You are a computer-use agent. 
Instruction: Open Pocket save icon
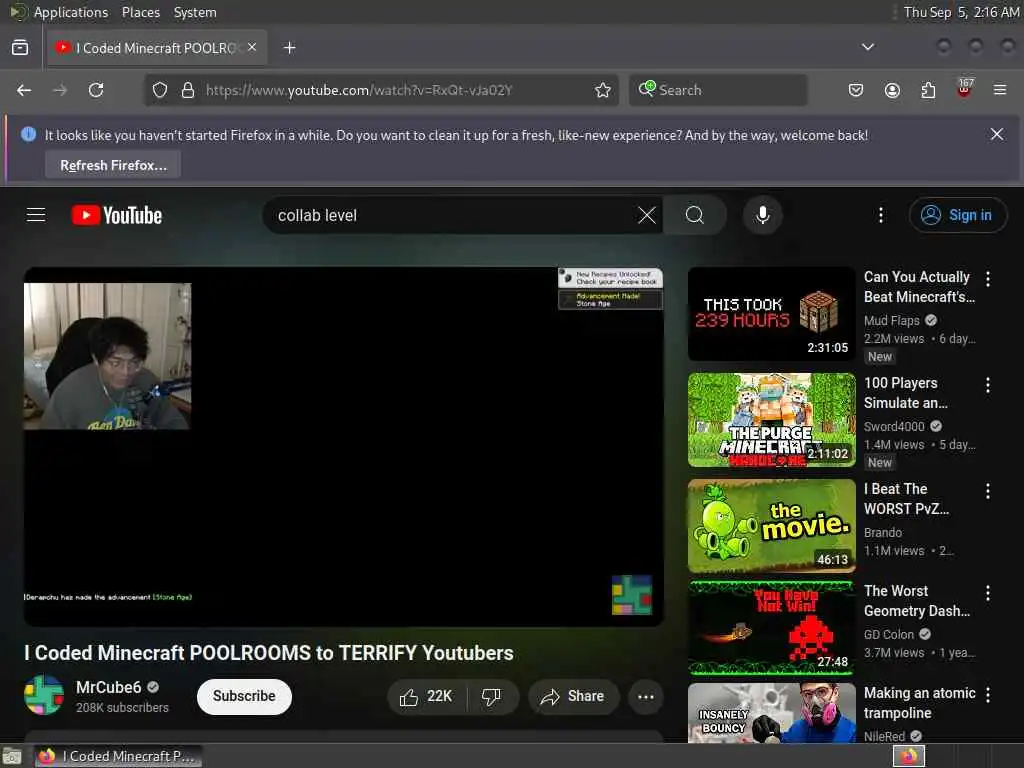856,90
